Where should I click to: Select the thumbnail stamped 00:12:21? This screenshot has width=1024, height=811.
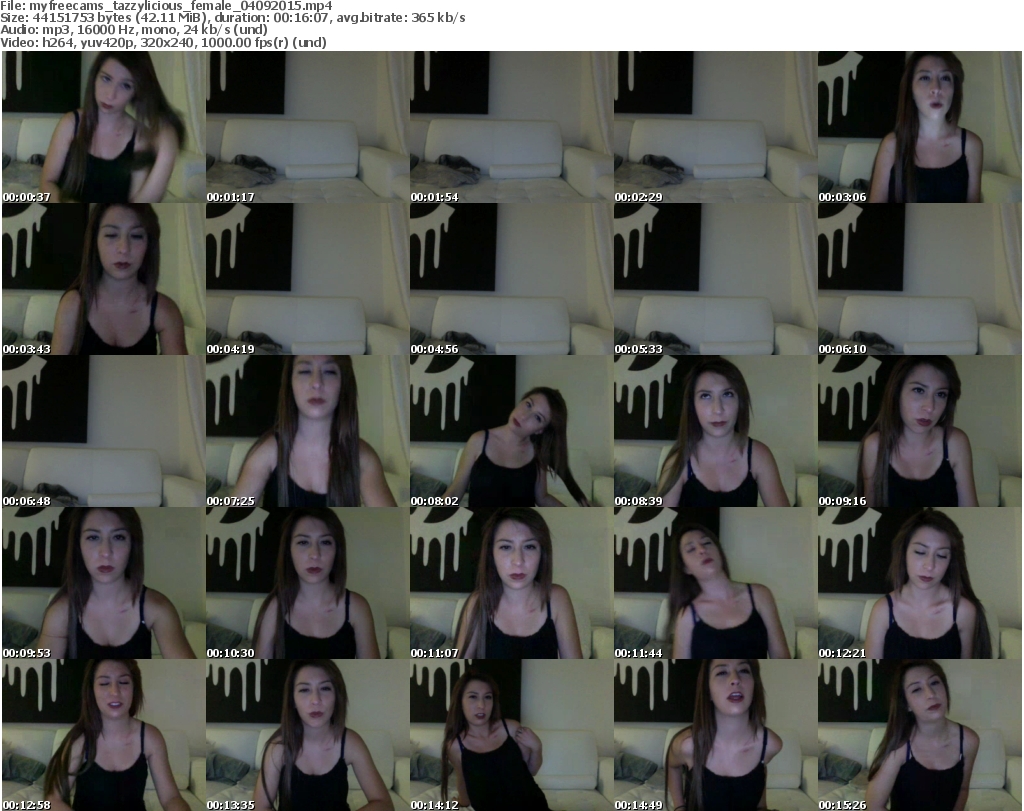920,583
